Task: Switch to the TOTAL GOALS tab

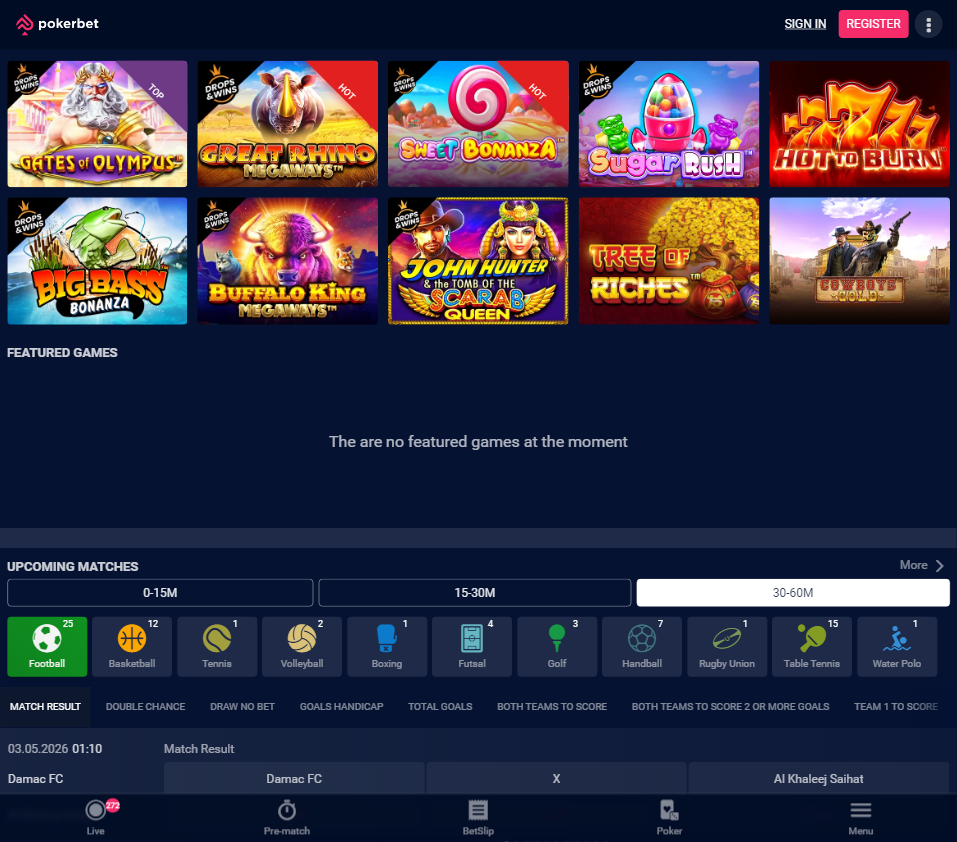Action: (440, 707)
